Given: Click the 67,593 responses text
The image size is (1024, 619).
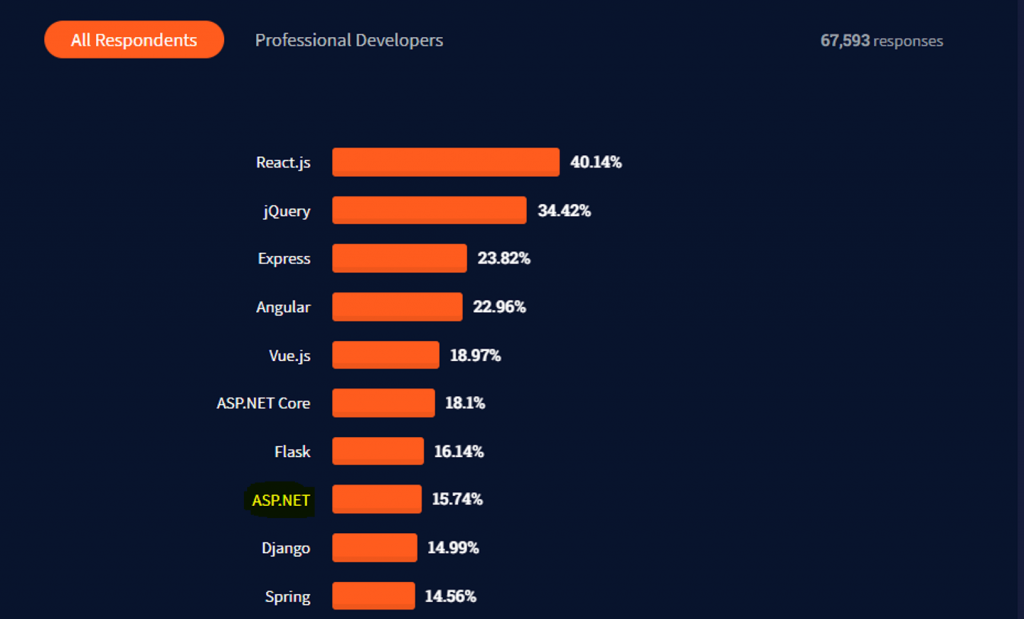Looking at the screenshot, I should pos(881,41).
